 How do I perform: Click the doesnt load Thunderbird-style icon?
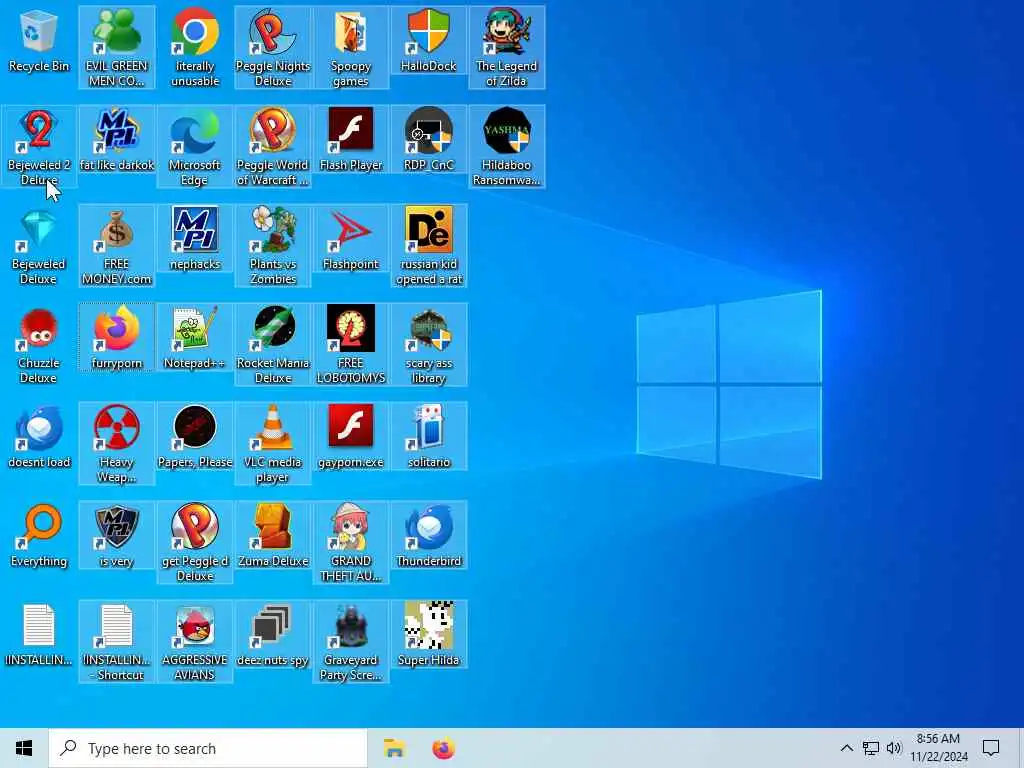pos(39,437)
